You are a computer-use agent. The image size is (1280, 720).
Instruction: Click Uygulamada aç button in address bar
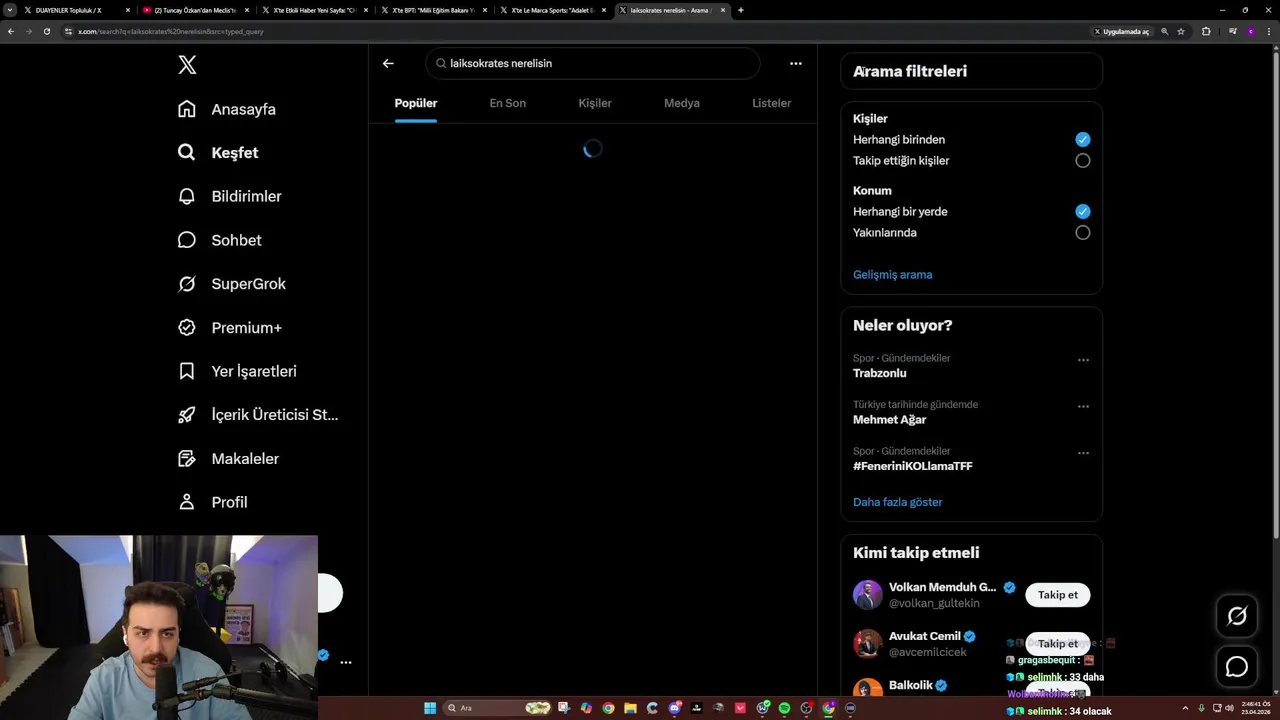1121,31
